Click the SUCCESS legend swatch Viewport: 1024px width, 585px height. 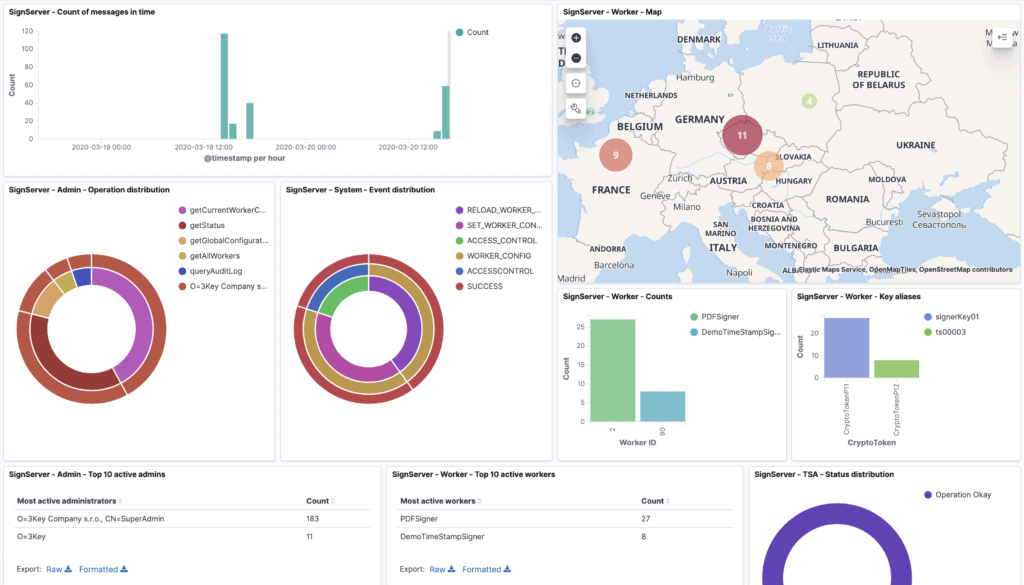460,286
